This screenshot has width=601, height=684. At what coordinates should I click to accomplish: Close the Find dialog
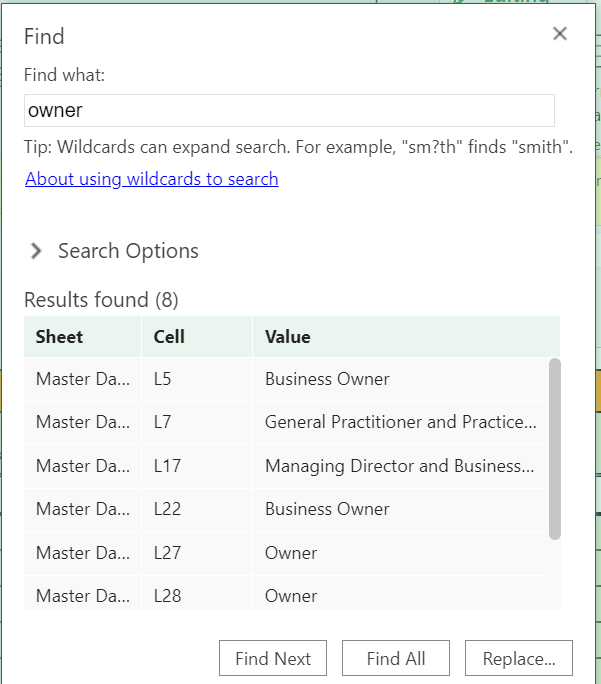pyautogui.click(x=560, y=34)
